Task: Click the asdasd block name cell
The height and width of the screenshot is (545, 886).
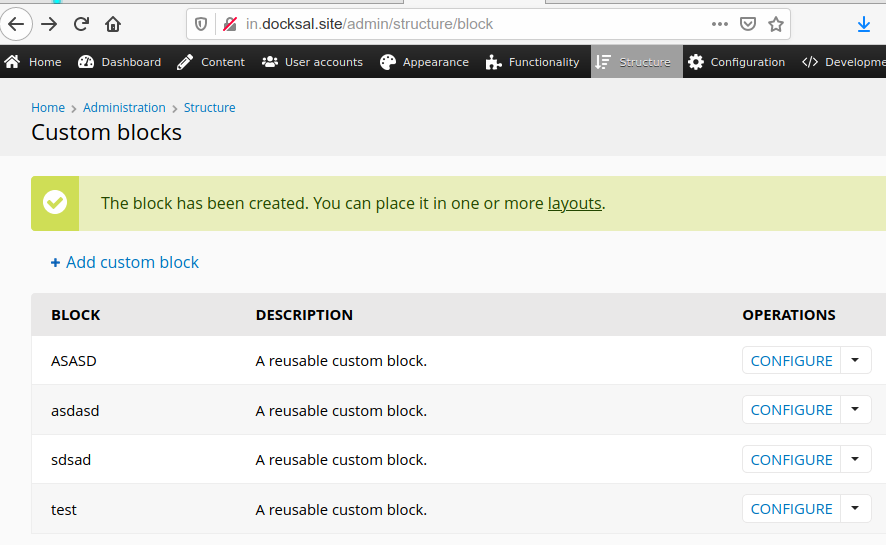Action: pos(75,411)
